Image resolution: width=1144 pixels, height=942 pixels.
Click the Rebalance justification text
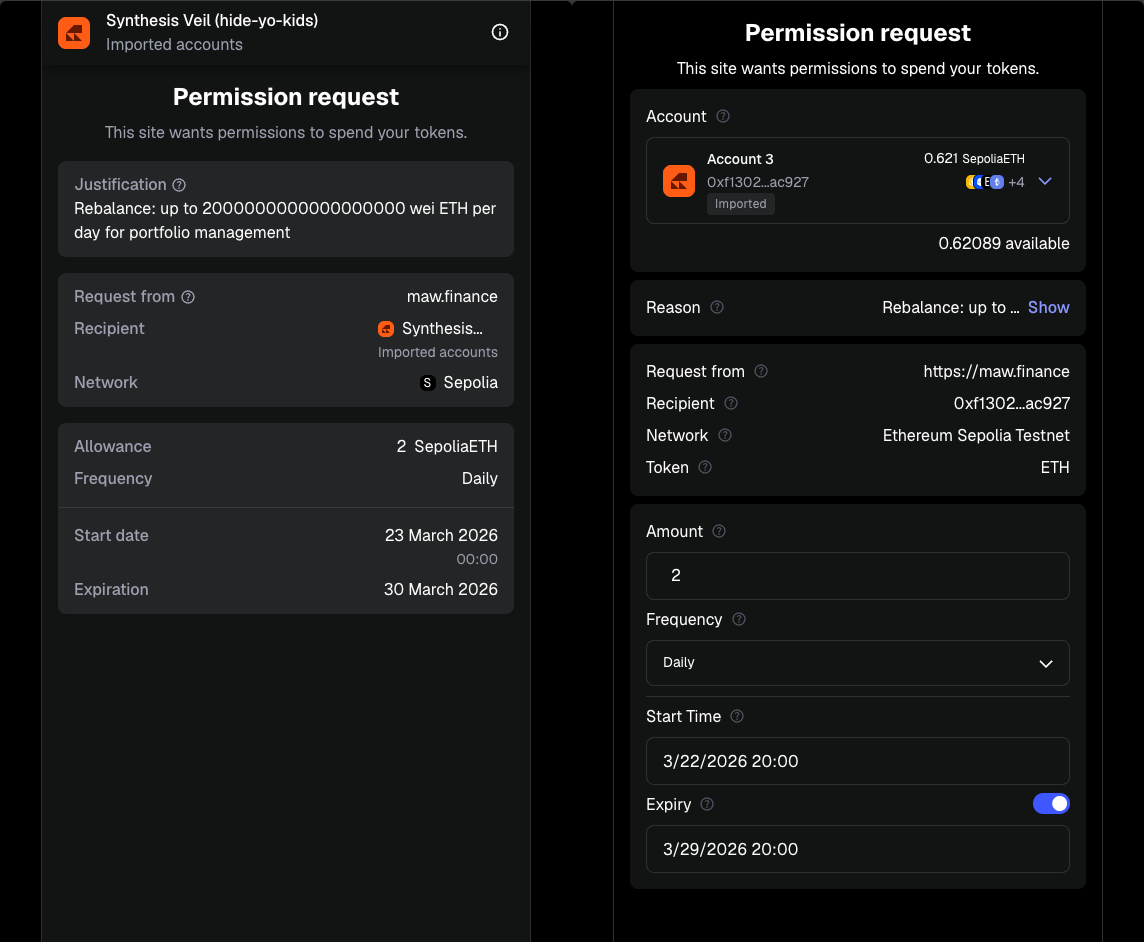click(x=285, y=220)
